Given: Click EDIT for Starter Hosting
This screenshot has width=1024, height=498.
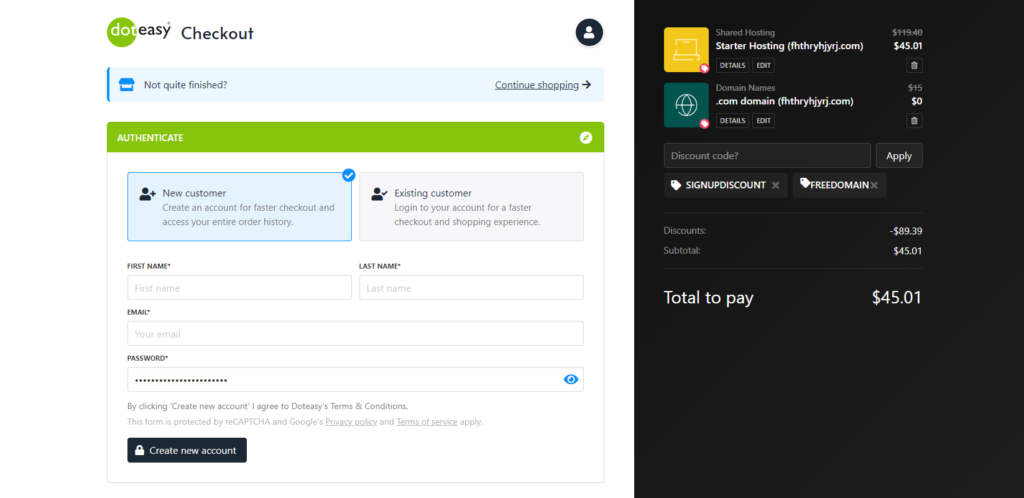Looking at the screenshot, I should pos(763,65).
